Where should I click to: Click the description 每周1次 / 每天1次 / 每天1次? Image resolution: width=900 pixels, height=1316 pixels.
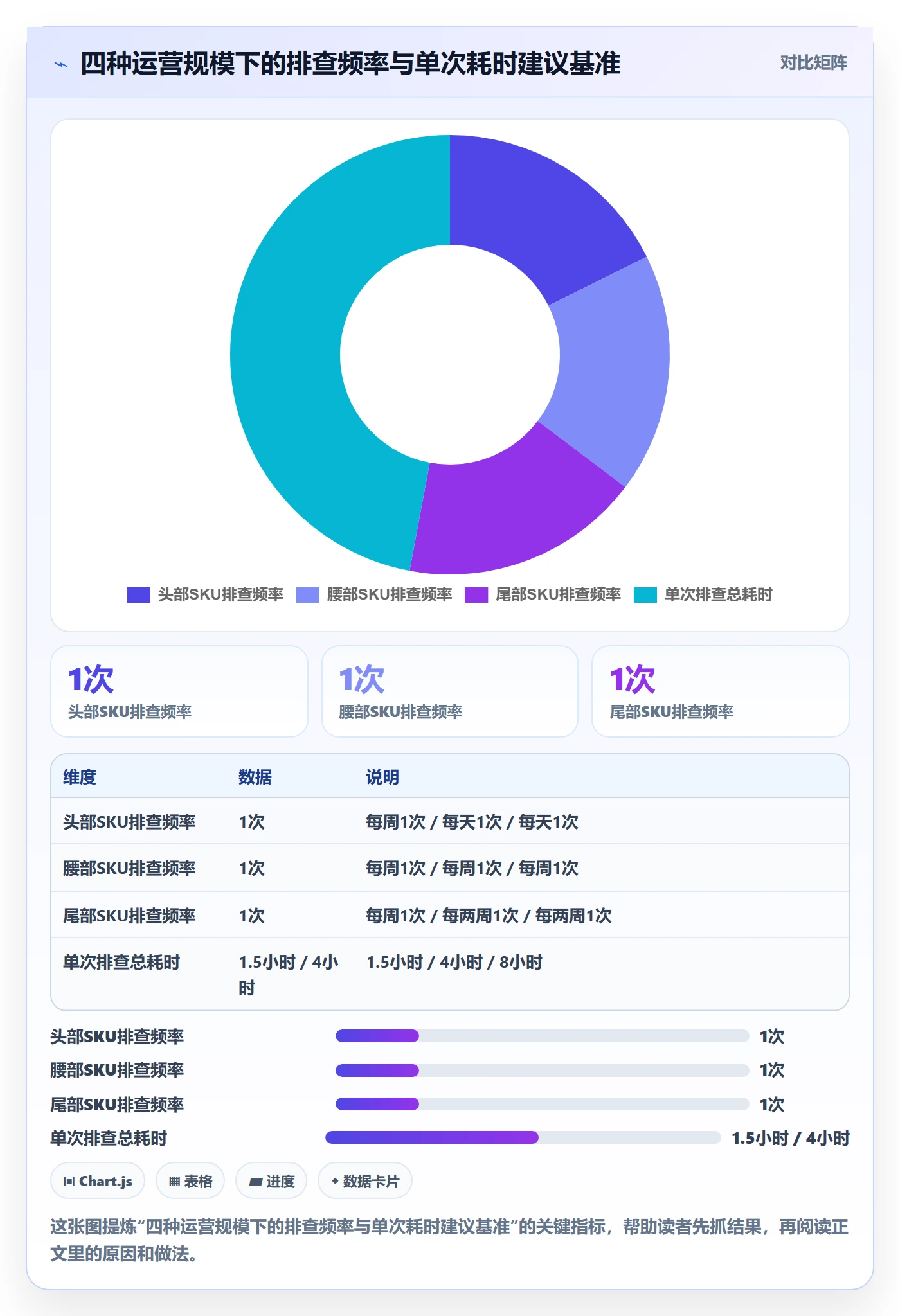[473, 822]
